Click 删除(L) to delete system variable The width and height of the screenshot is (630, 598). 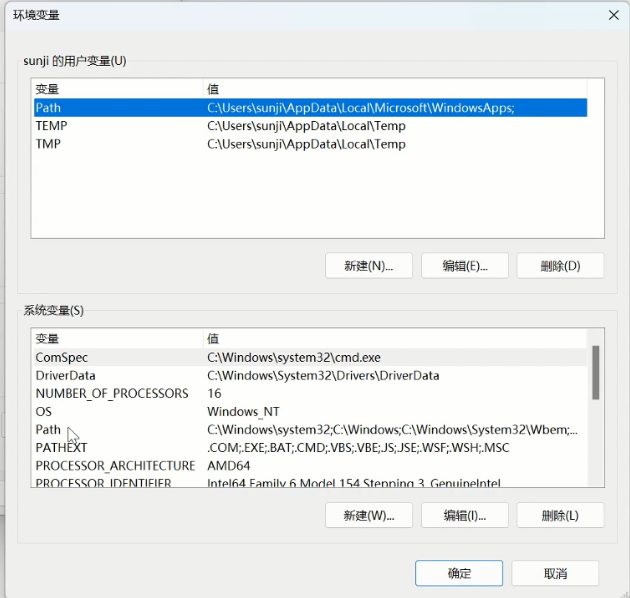(x=560, y=515)
